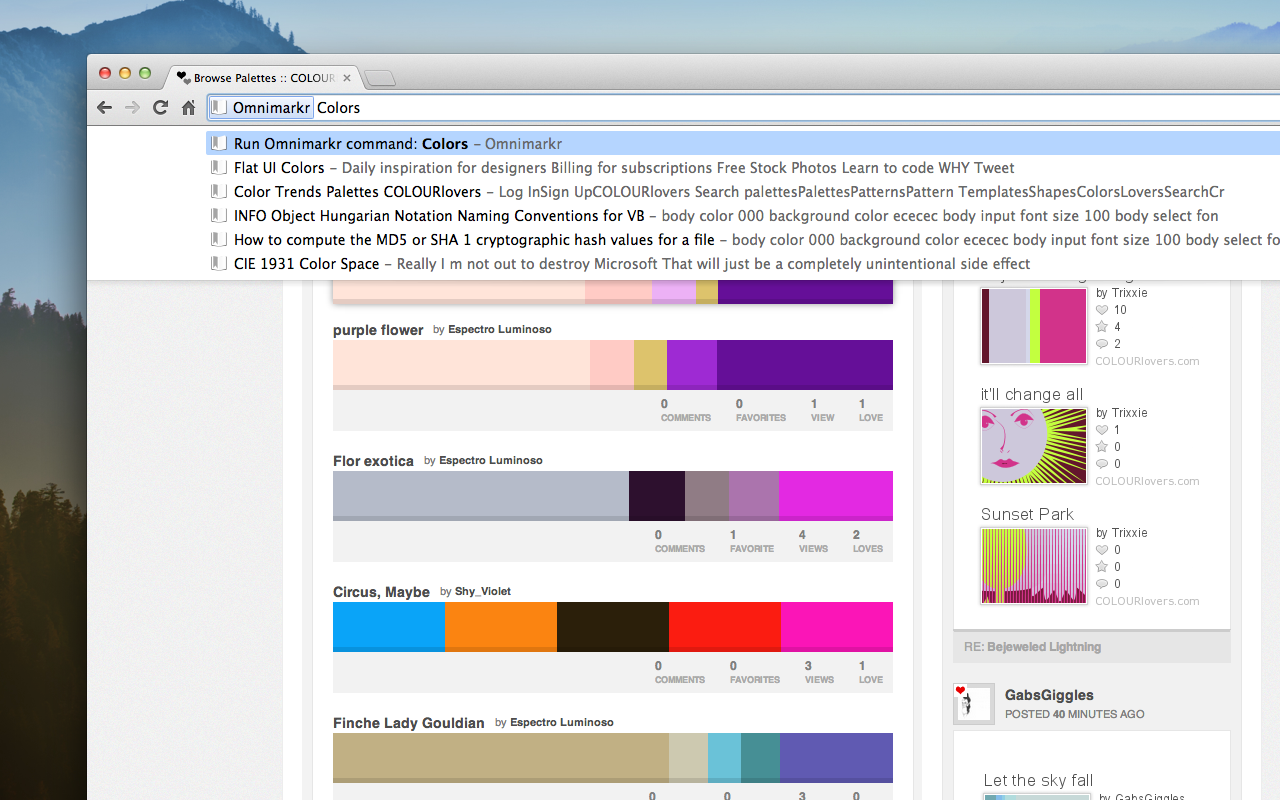This screenshot has width=1280, height=800.
Task: Click the star icon showing 4 favorites
Action: coord(1102,327)
